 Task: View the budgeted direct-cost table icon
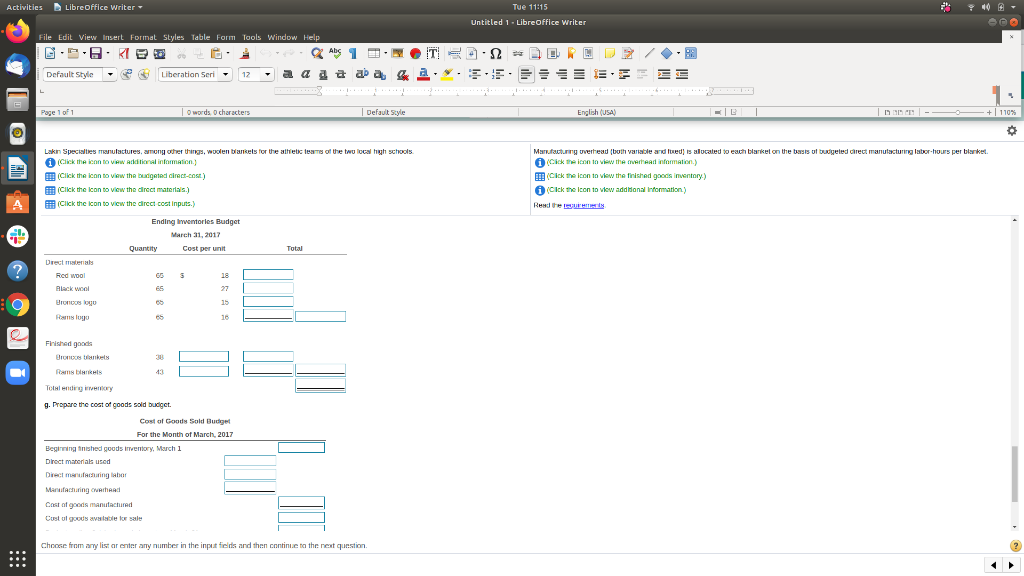click(x=50, y=176)
